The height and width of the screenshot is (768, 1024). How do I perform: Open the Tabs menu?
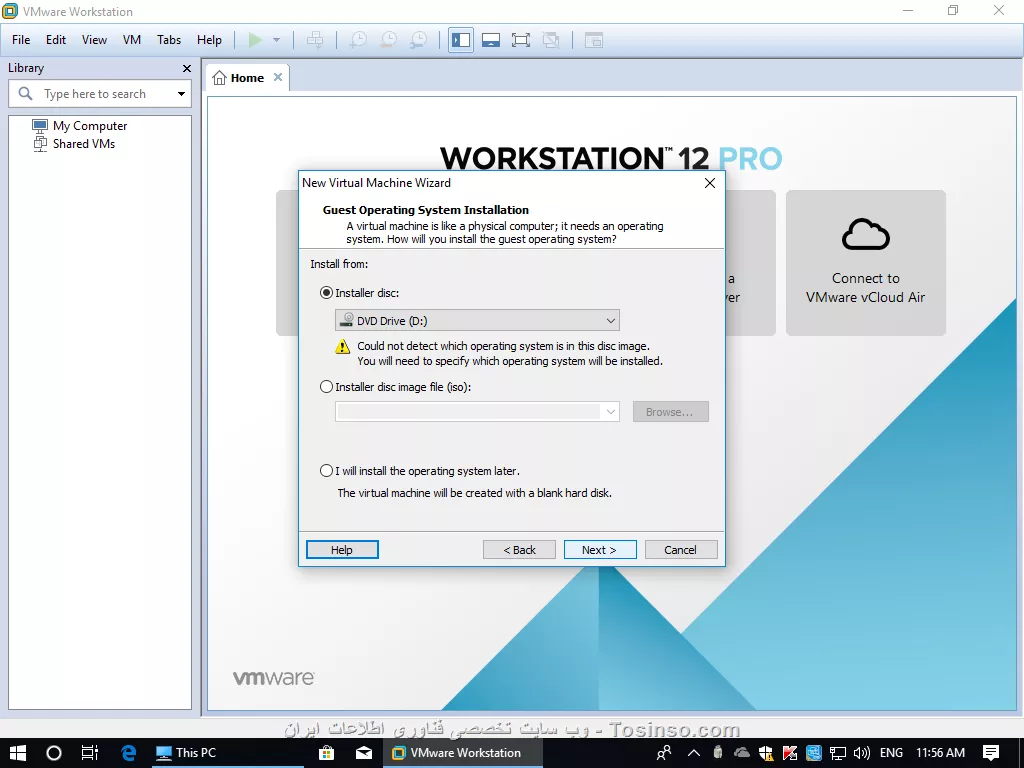[168, 40]
